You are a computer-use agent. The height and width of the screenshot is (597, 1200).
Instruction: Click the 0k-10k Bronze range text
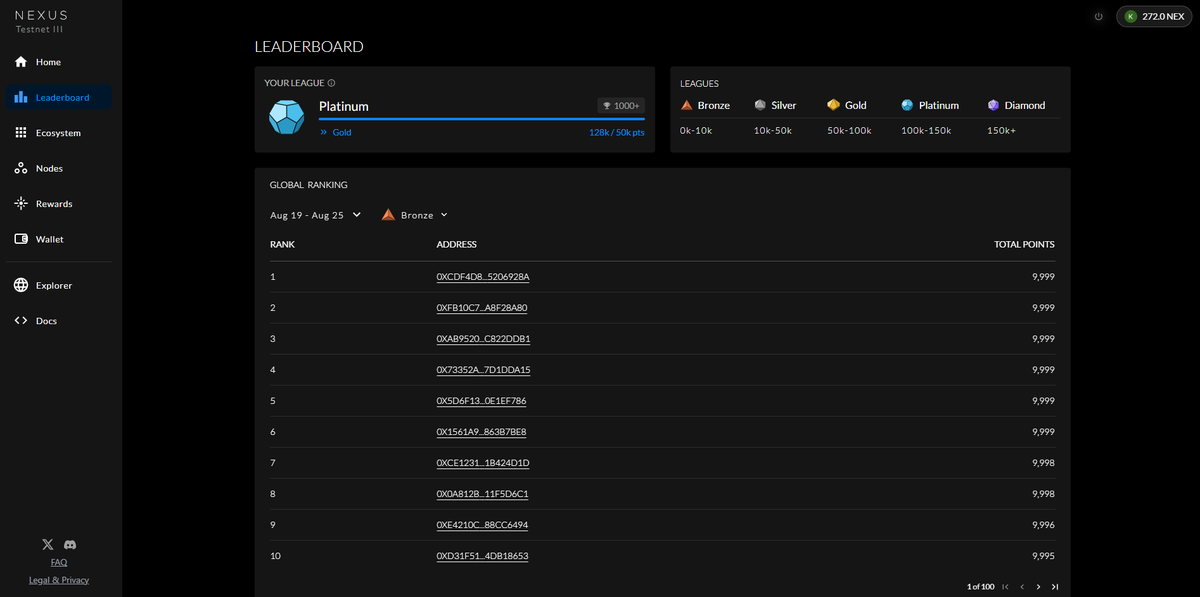pos(695,131)
